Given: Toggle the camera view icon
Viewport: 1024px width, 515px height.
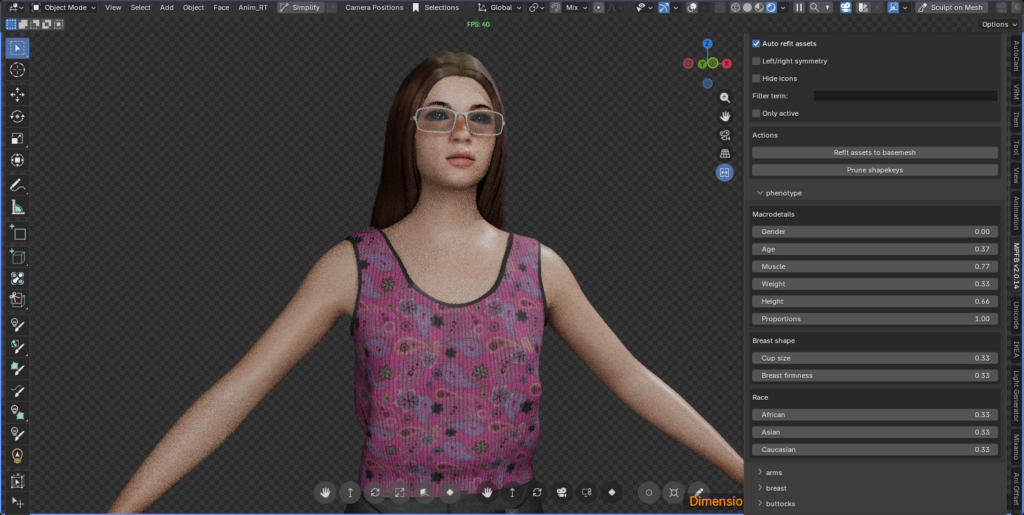Looking at the screenshot, I should tap(725, 135).
